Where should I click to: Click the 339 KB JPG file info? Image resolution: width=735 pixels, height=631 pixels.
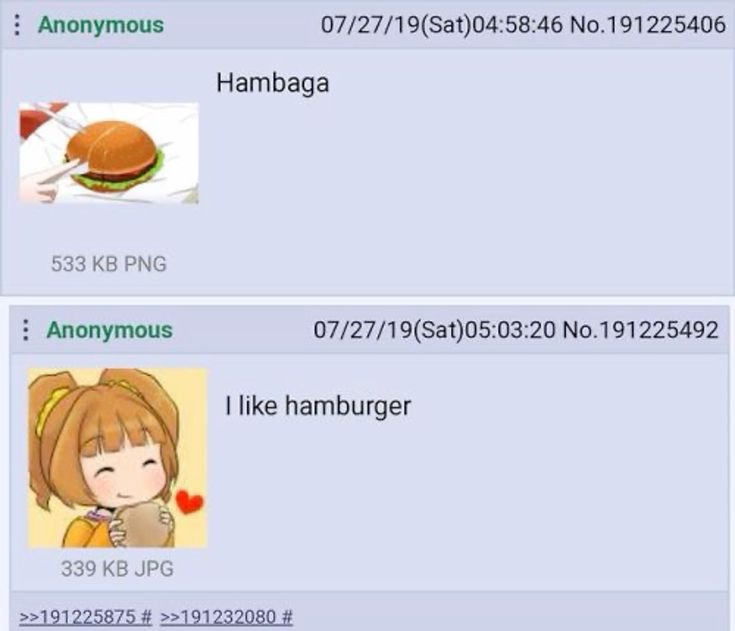pos(117,569)
